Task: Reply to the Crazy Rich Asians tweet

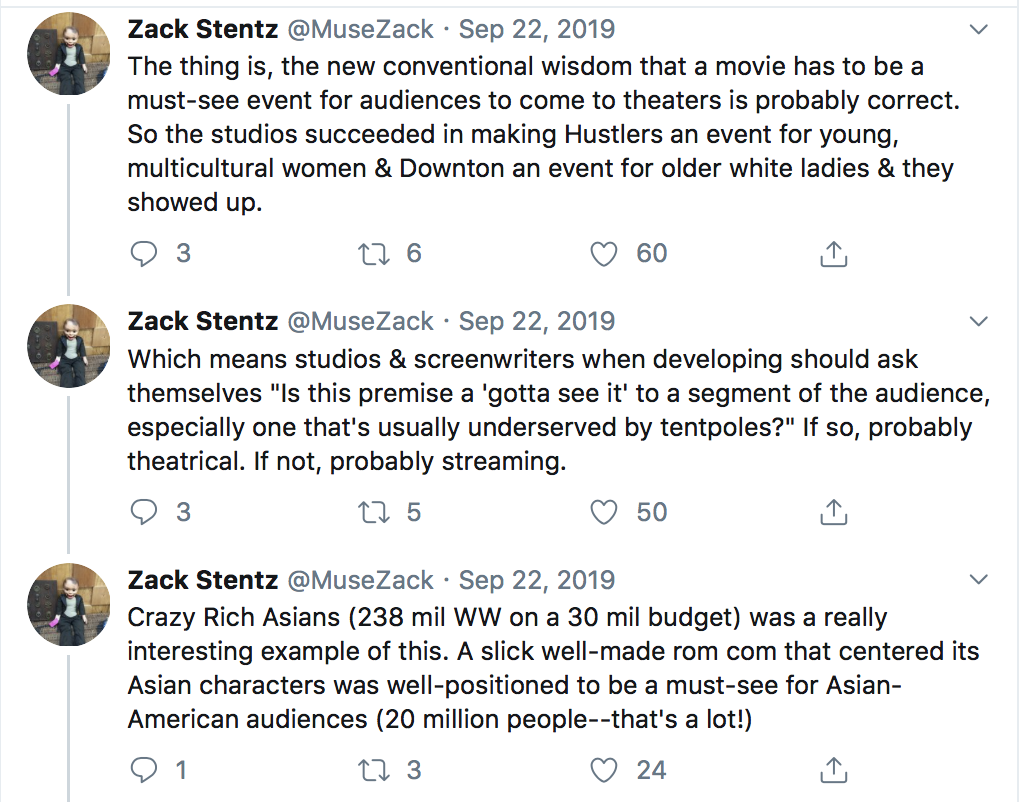Action: [144, 770]
